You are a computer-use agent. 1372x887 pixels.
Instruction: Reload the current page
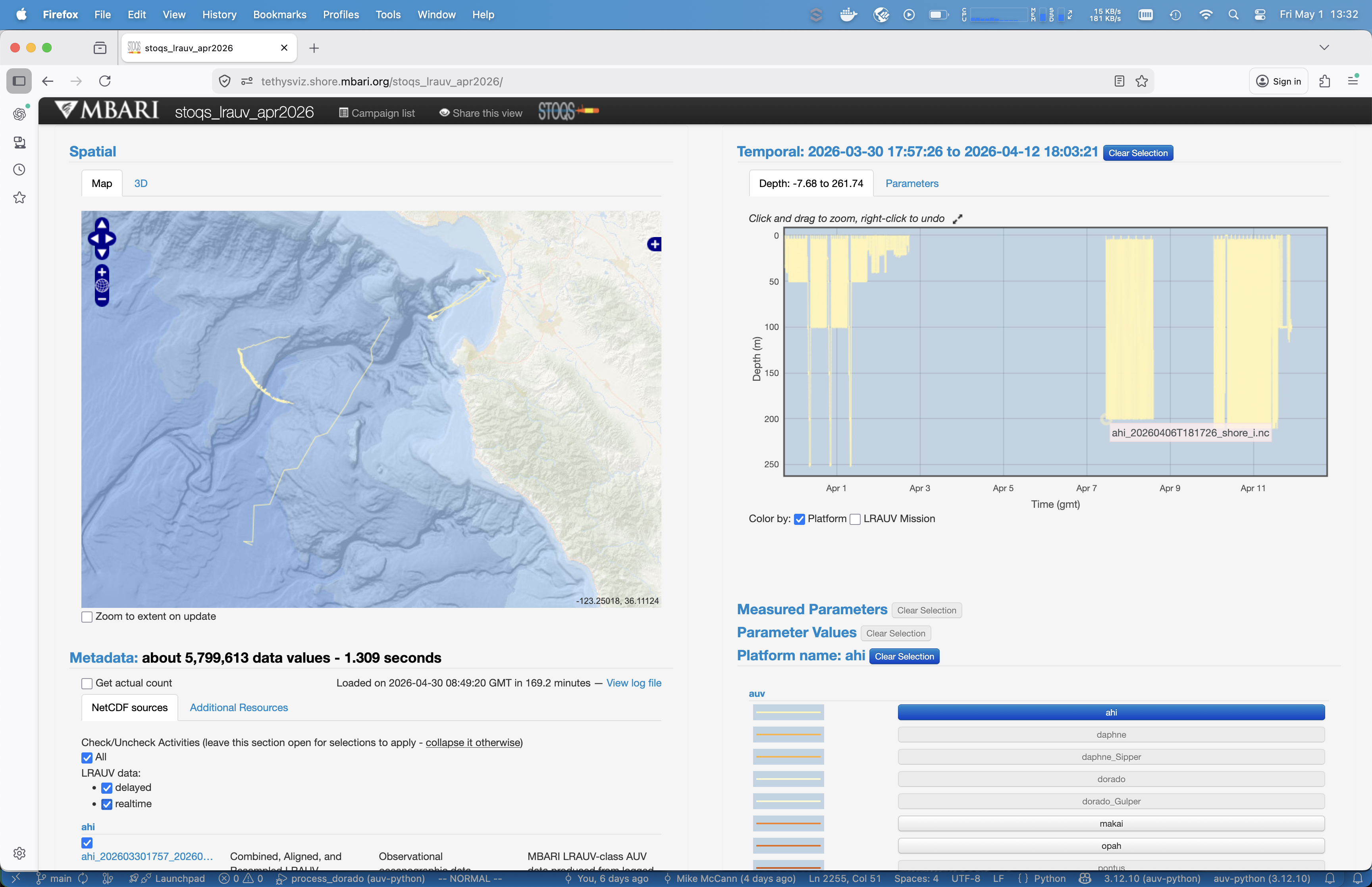[105, 81]
